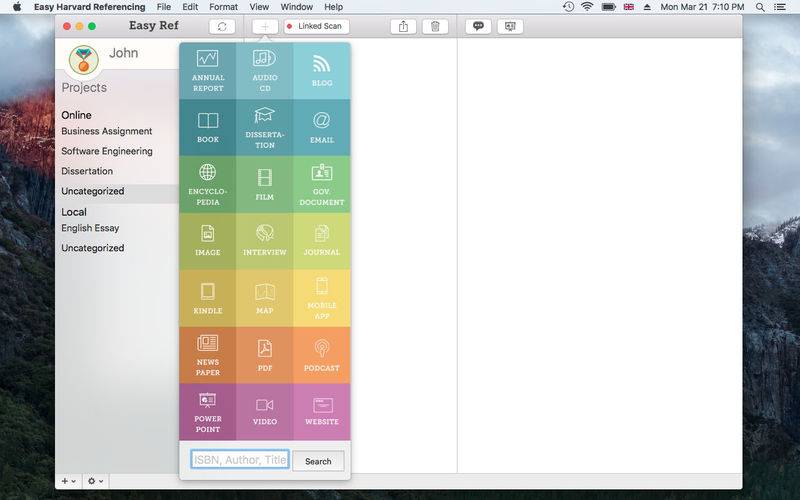This screenshot has width=800, height=500.
Task: Choose the Email reference type
Action: point(321,128)
